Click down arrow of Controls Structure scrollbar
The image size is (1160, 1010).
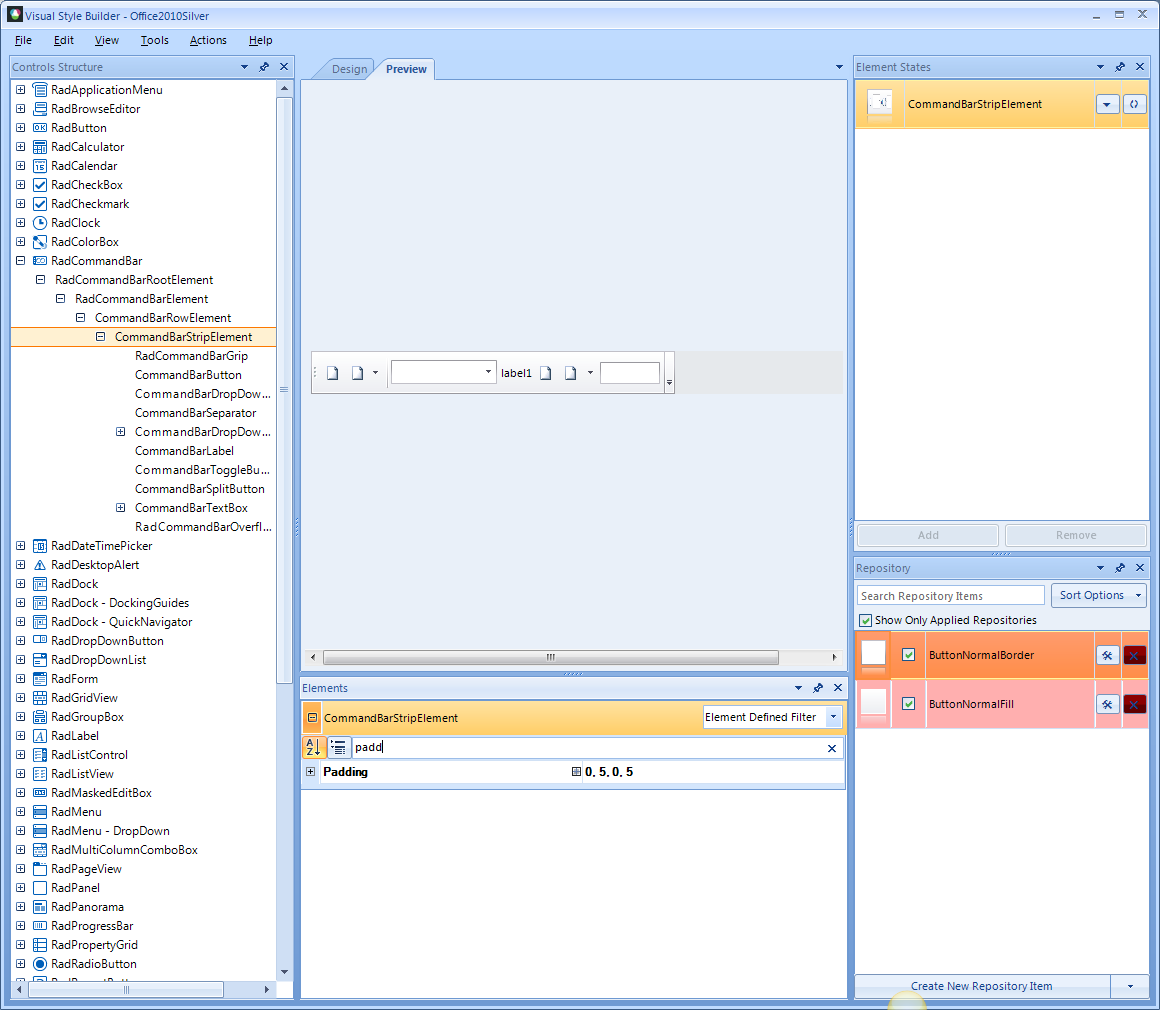284,972
